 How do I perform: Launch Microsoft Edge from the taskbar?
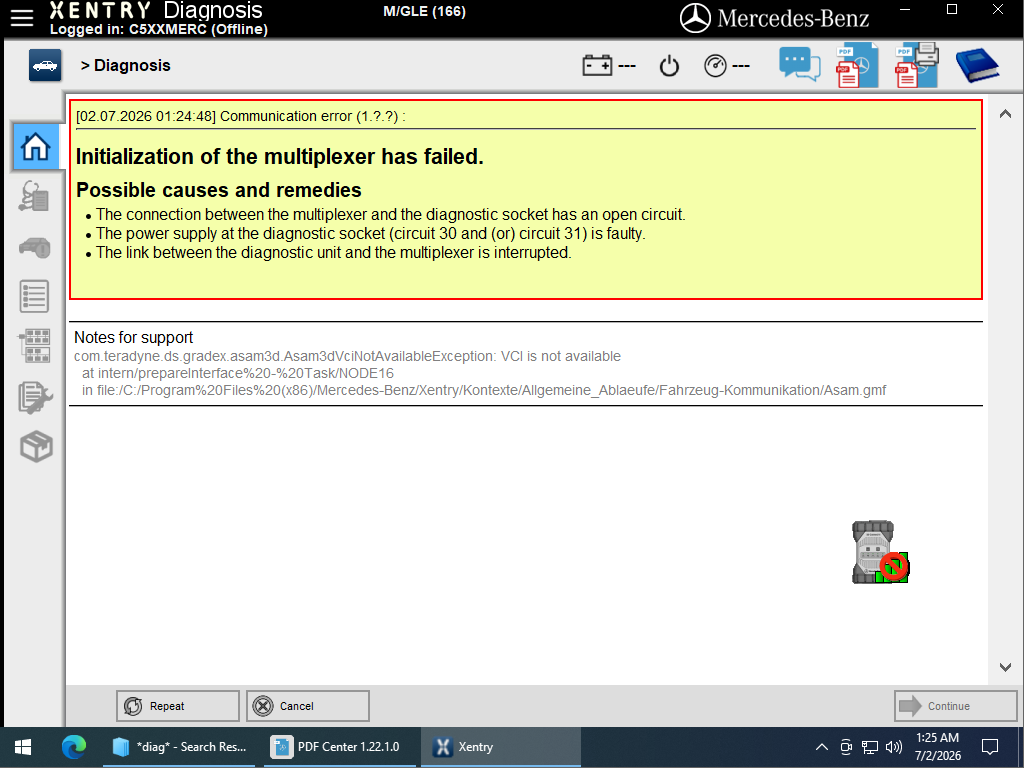tap(74, 746)
